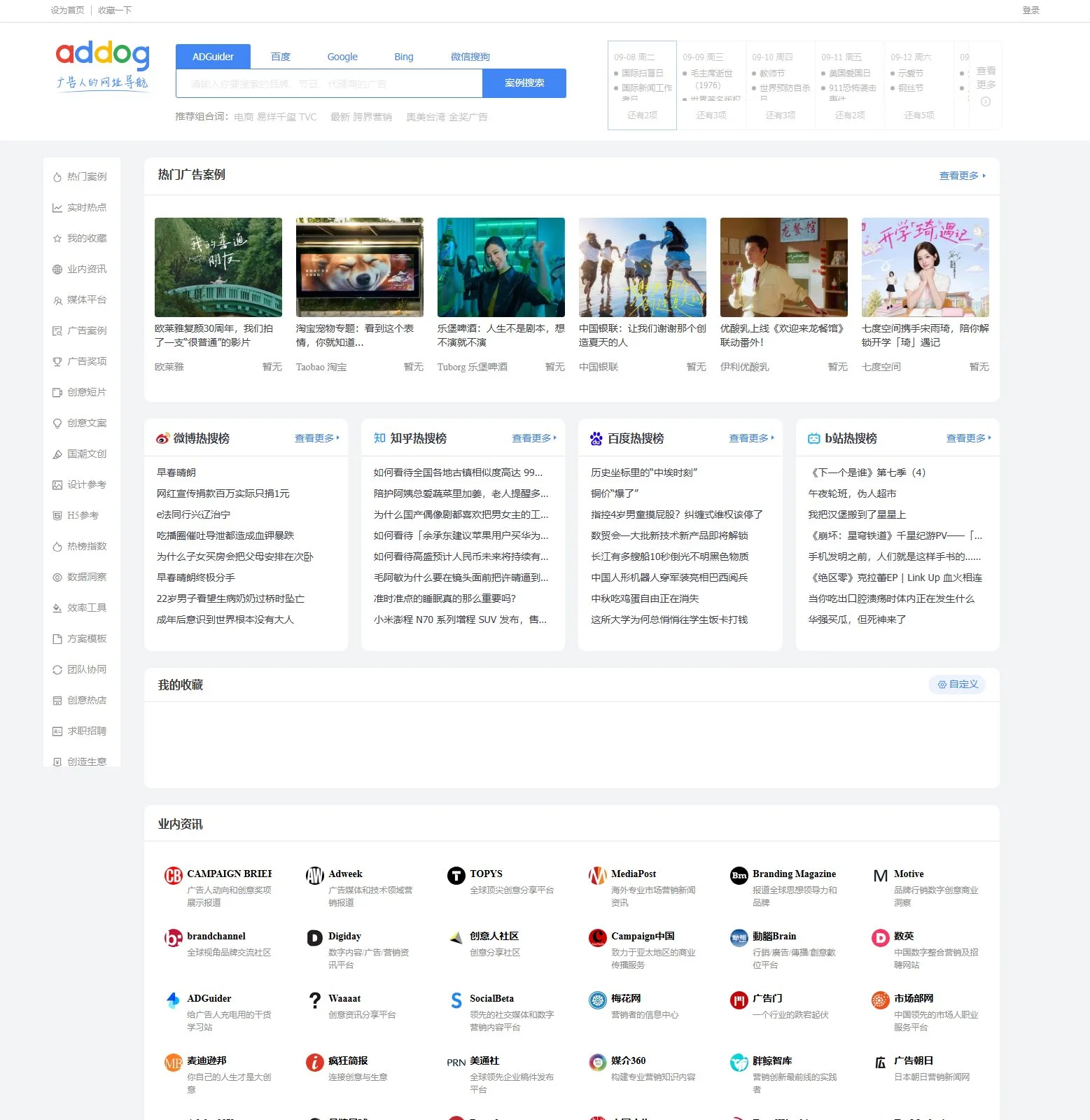
Task: Click the 市场部网 orange site icon
Action: (881, 1000)
